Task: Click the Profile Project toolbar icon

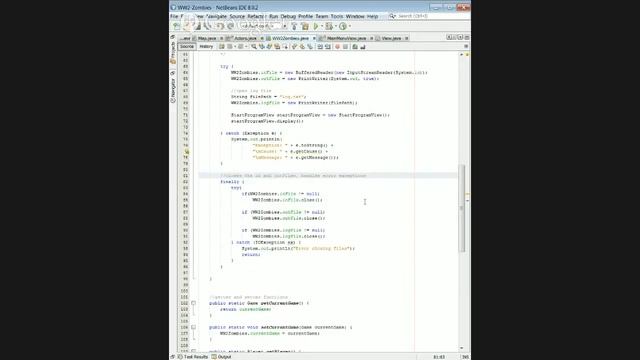Action: (x=343, y=26)
